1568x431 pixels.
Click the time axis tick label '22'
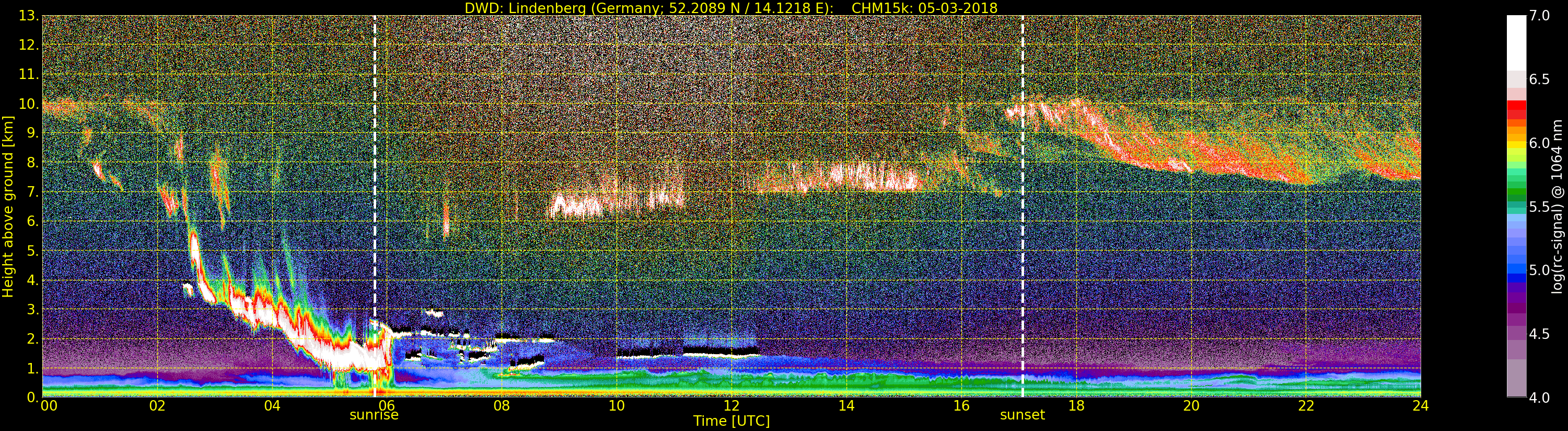(x=1306, y=405)
